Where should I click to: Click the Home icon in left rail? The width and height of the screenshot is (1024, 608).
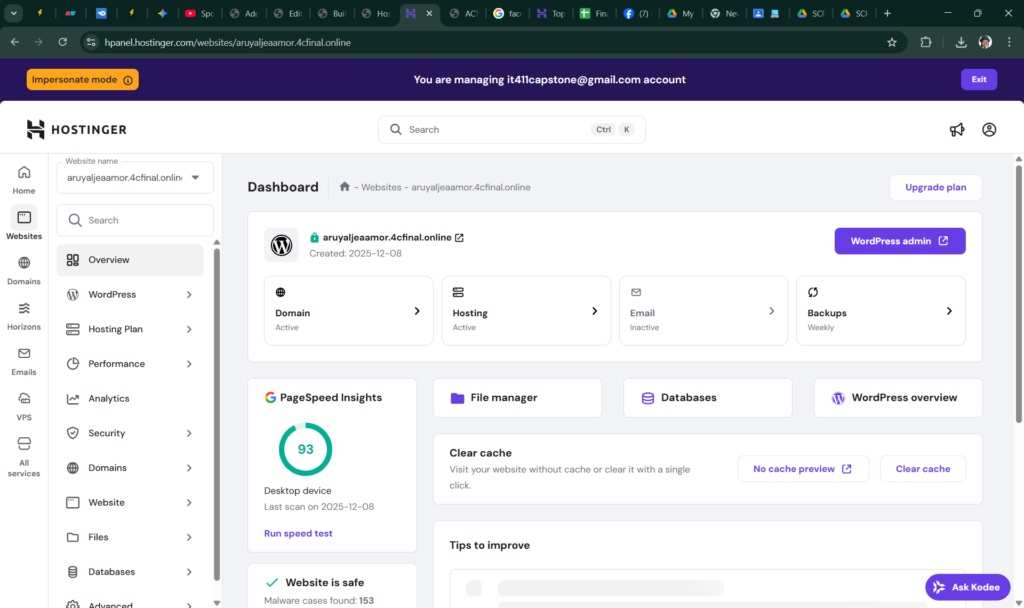[x=24, y=179]
